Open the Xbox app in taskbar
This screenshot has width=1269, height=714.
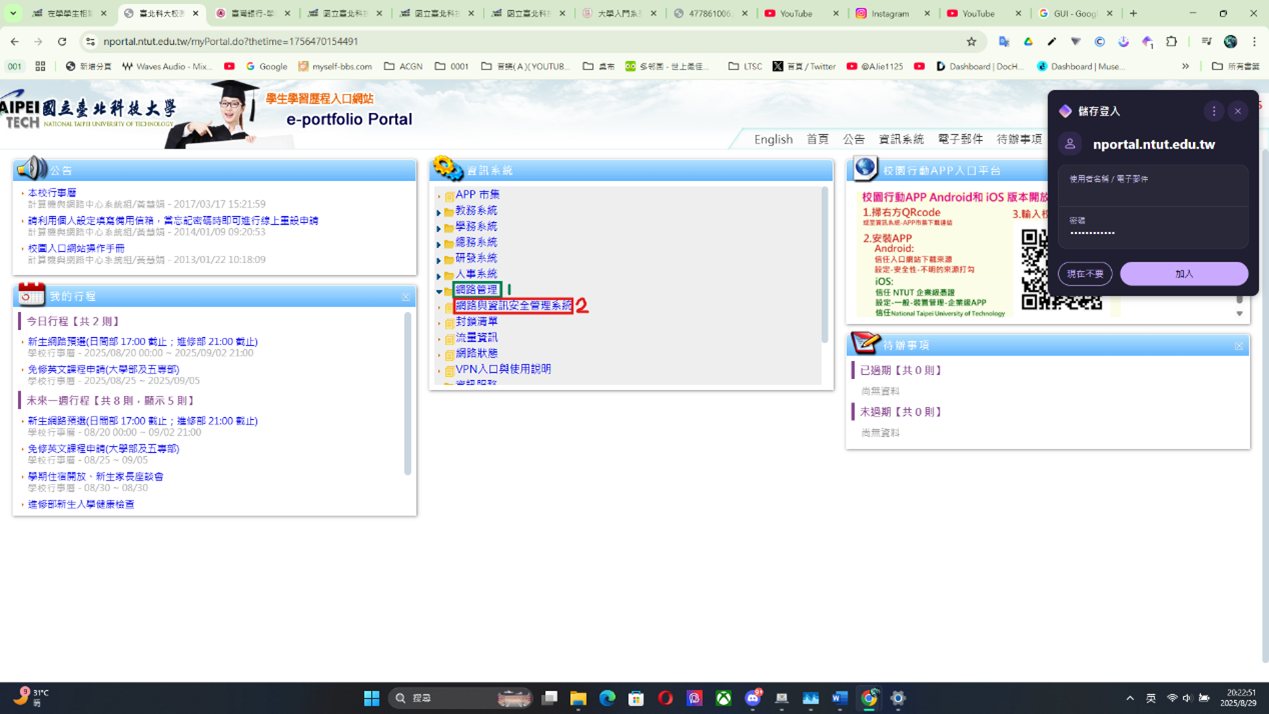[723, 698]
